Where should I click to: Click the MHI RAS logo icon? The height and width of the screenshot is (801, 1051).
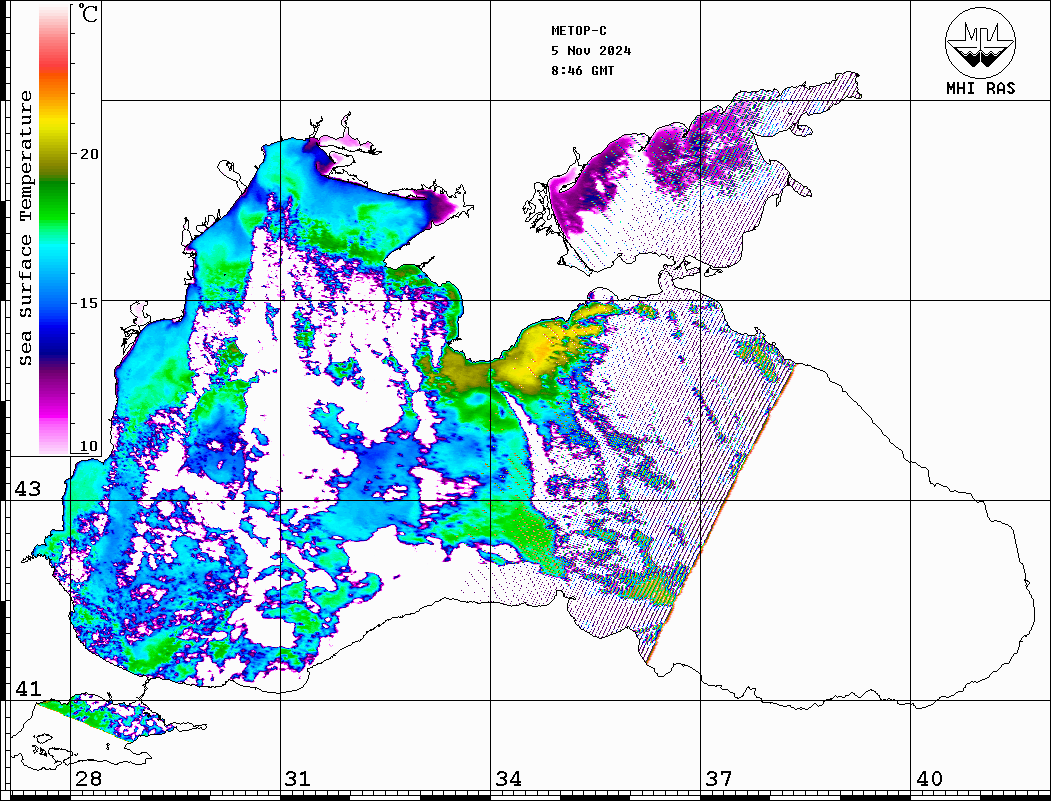coord(980,42)
